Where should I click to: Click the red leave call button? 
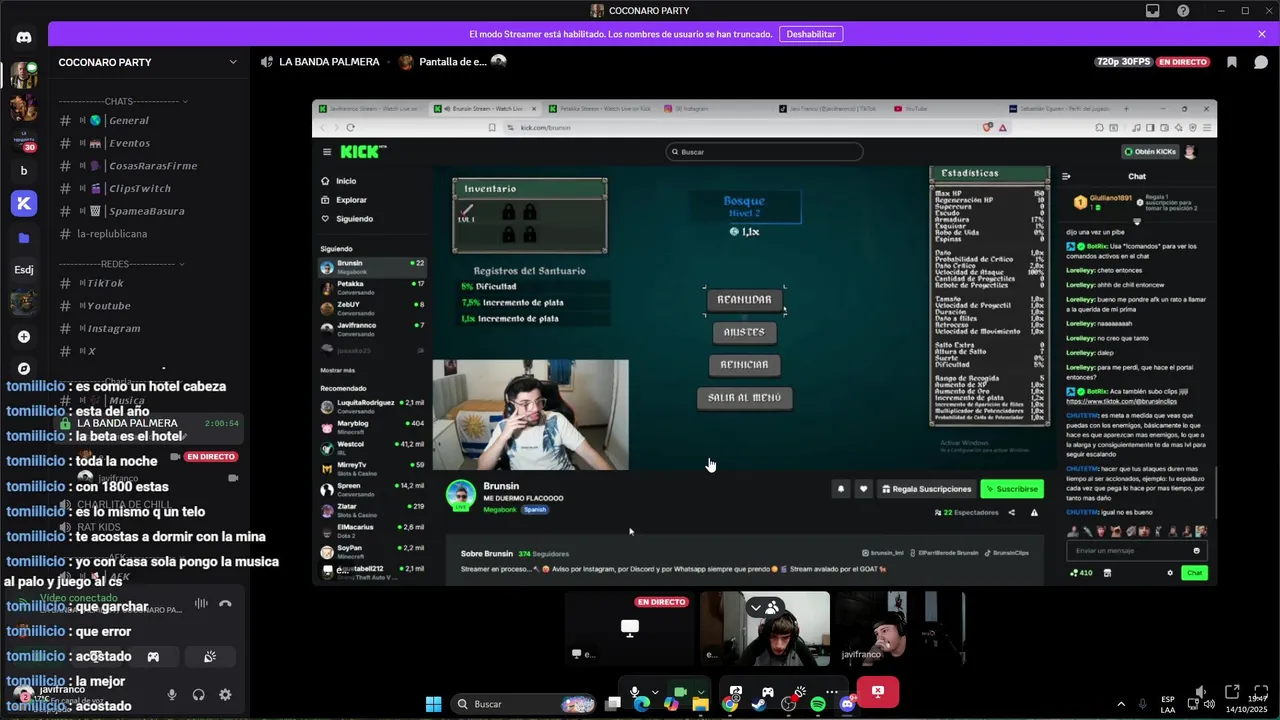[x=877, y=691]
